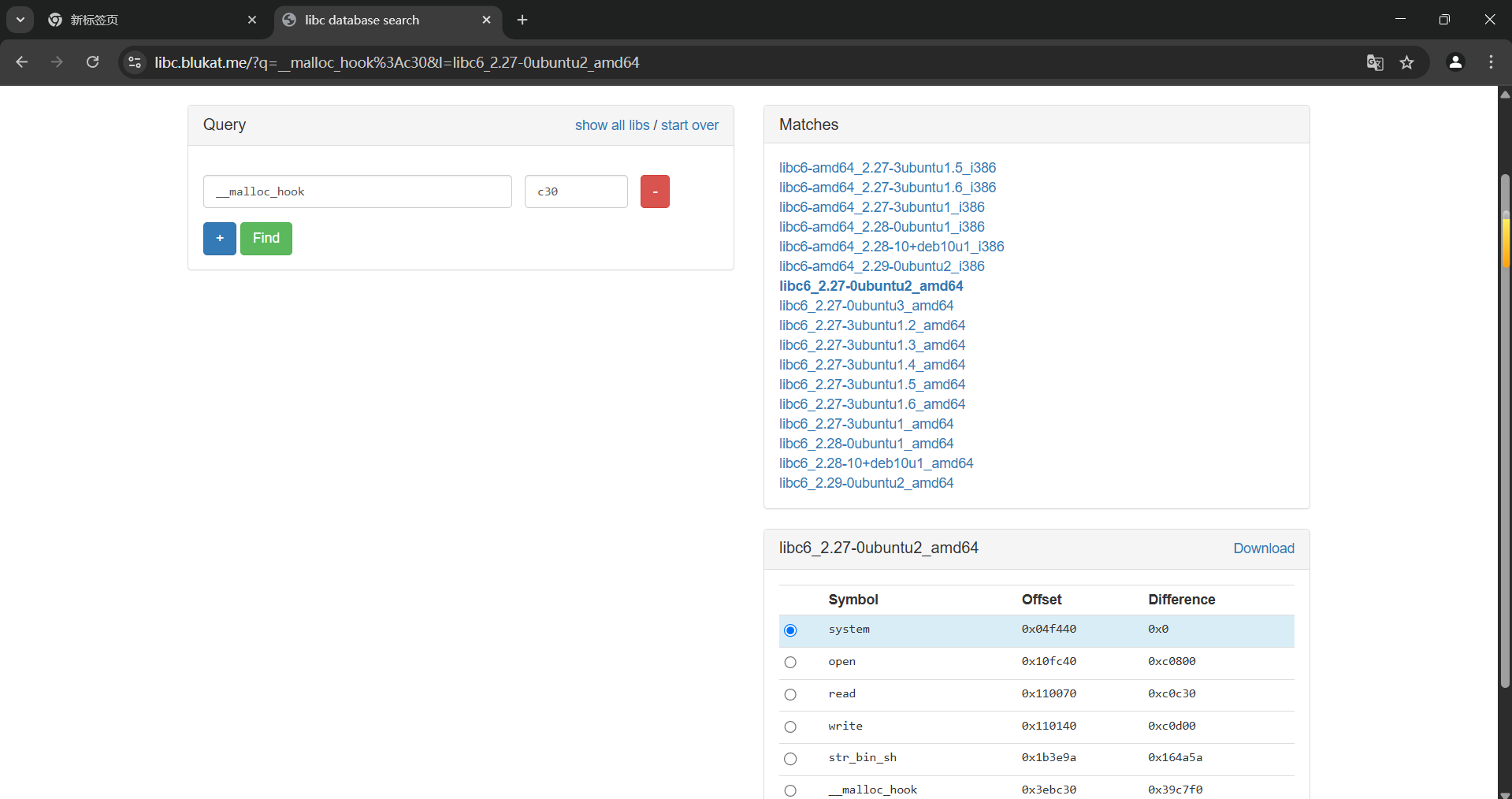Select the system symbol radio button
The width and height of the screenshot is (1512, 799).
click(790, 630)
